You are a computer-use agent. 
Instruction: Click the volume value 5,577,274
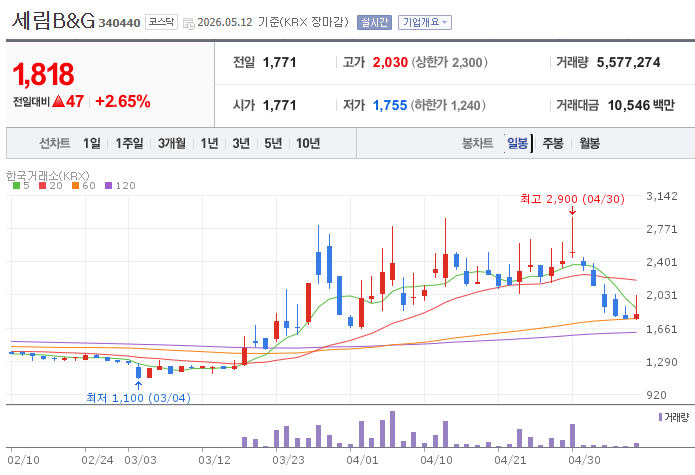629,62
